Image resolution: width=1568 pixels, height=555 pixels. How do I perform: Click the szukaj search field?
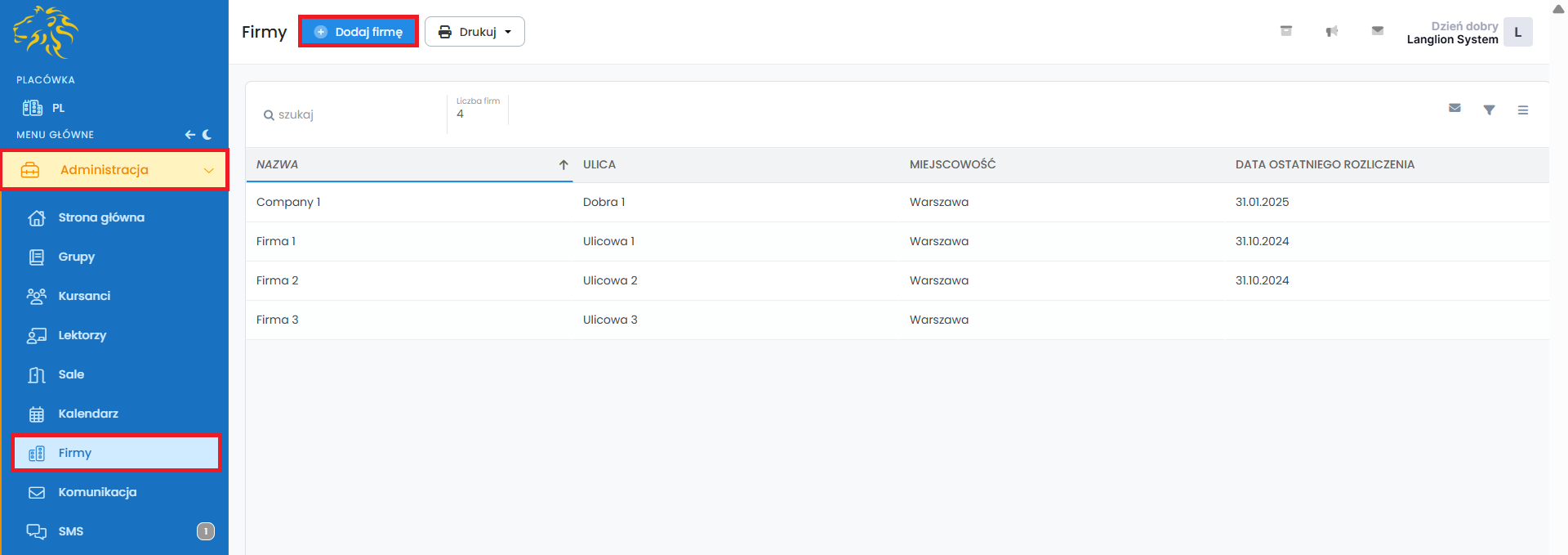coord(351,114)
